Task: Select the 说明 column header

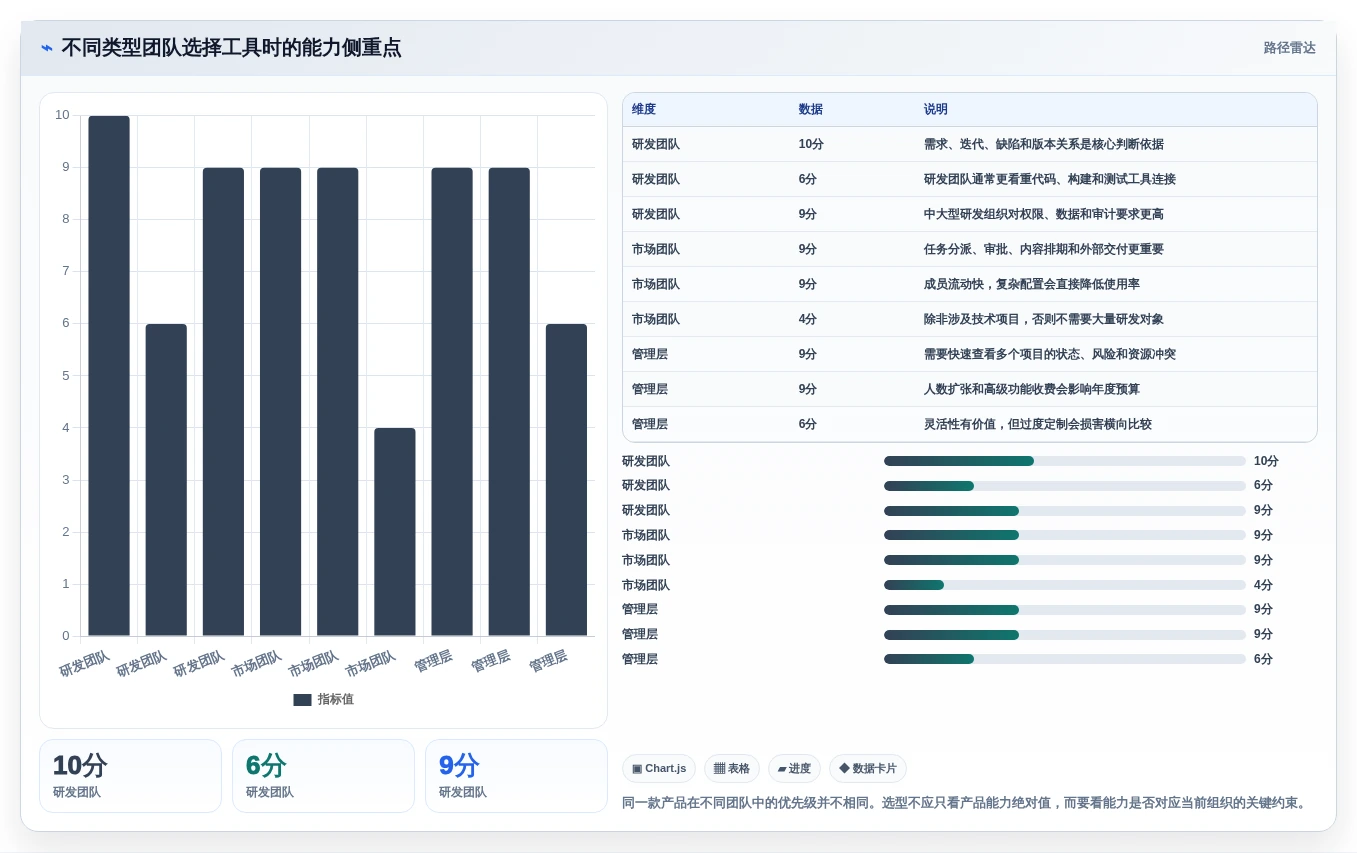Action: 936,110
